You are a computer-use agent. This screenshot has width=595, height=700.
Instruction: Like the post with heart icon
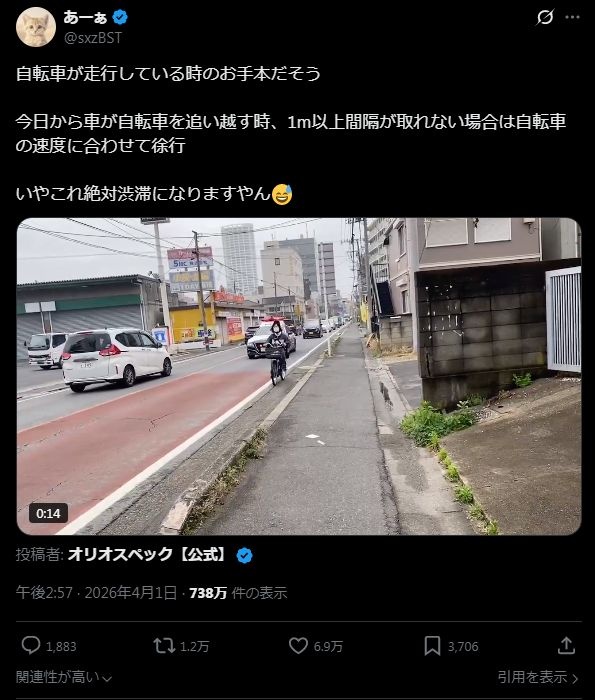298,646
